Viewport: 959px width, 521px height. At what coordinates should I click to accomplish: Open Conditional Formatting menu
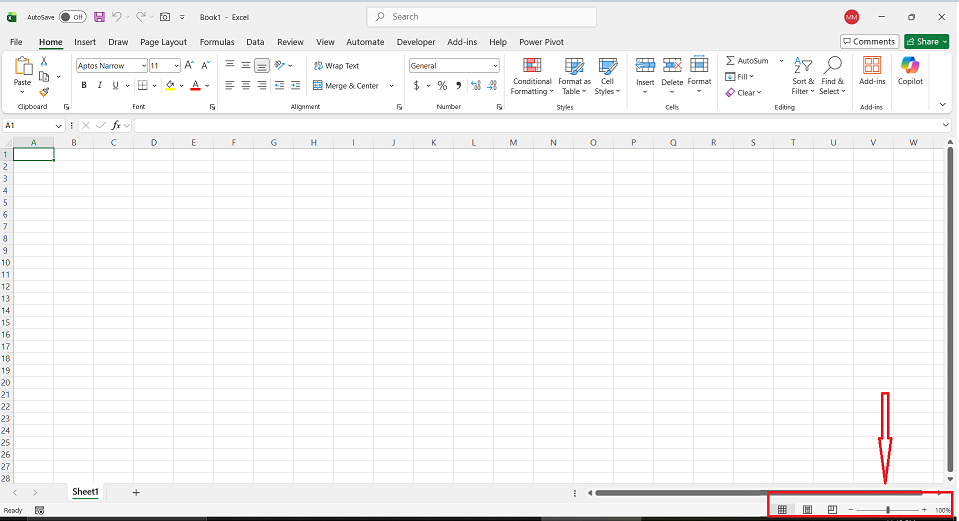[x=532, y=76]
